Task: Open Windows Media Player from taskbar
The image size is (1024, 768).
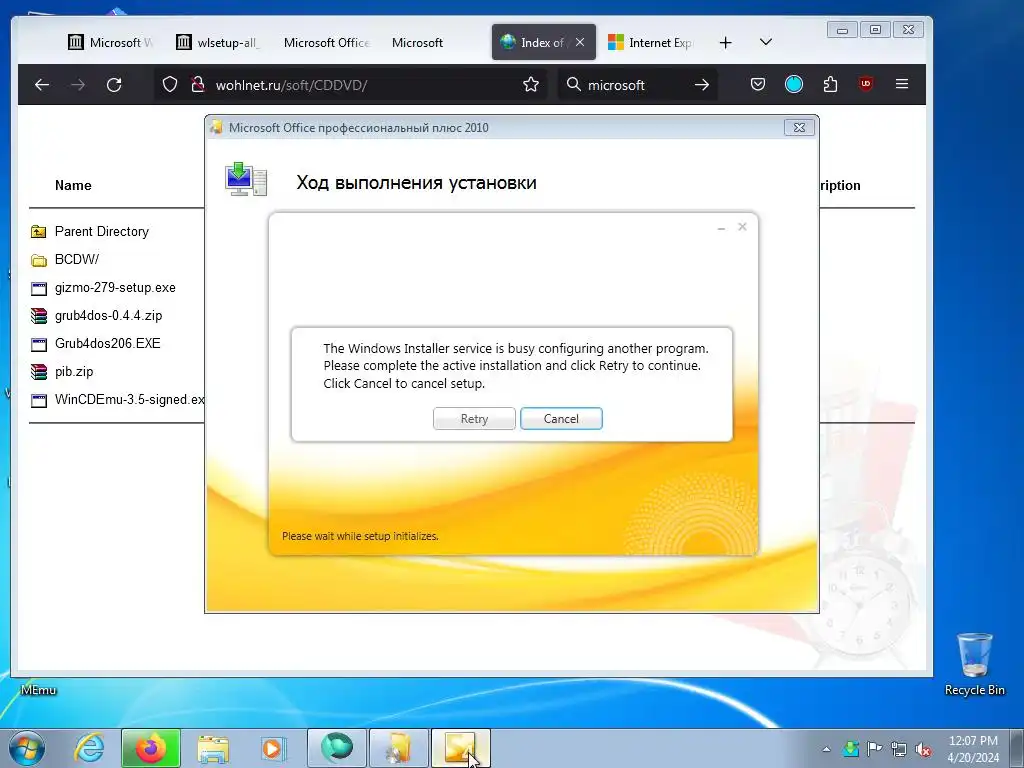Action: pyautogui.click(x=273, y=748)
